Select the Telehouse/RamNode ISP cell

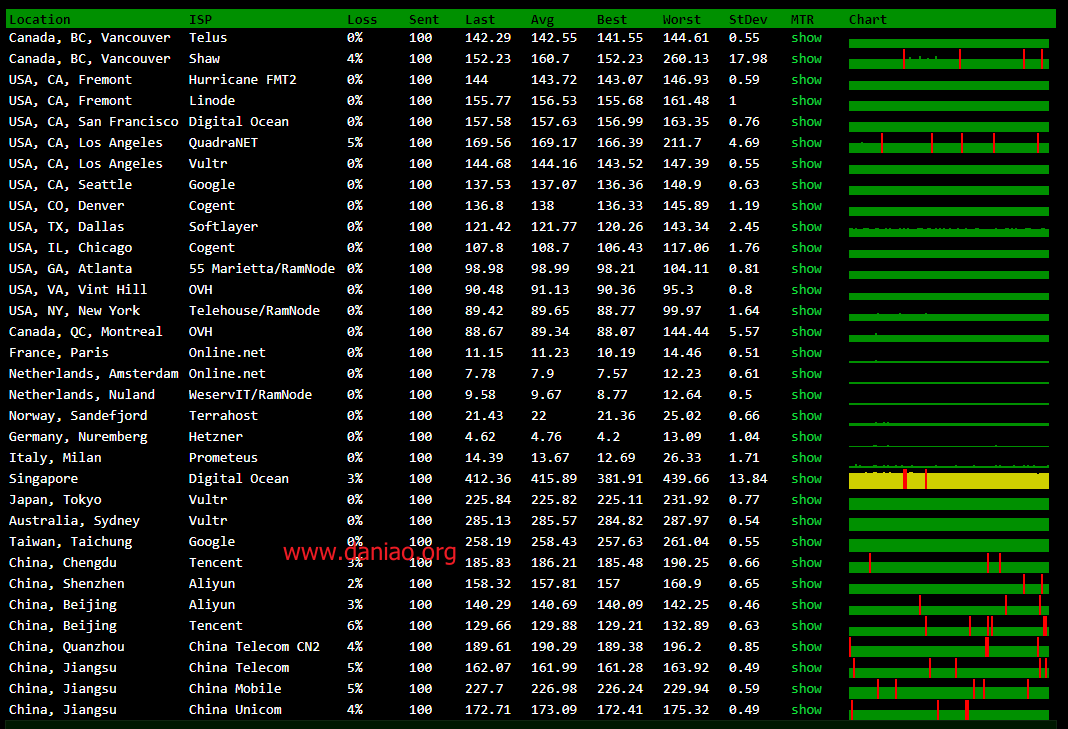(254, 311)
